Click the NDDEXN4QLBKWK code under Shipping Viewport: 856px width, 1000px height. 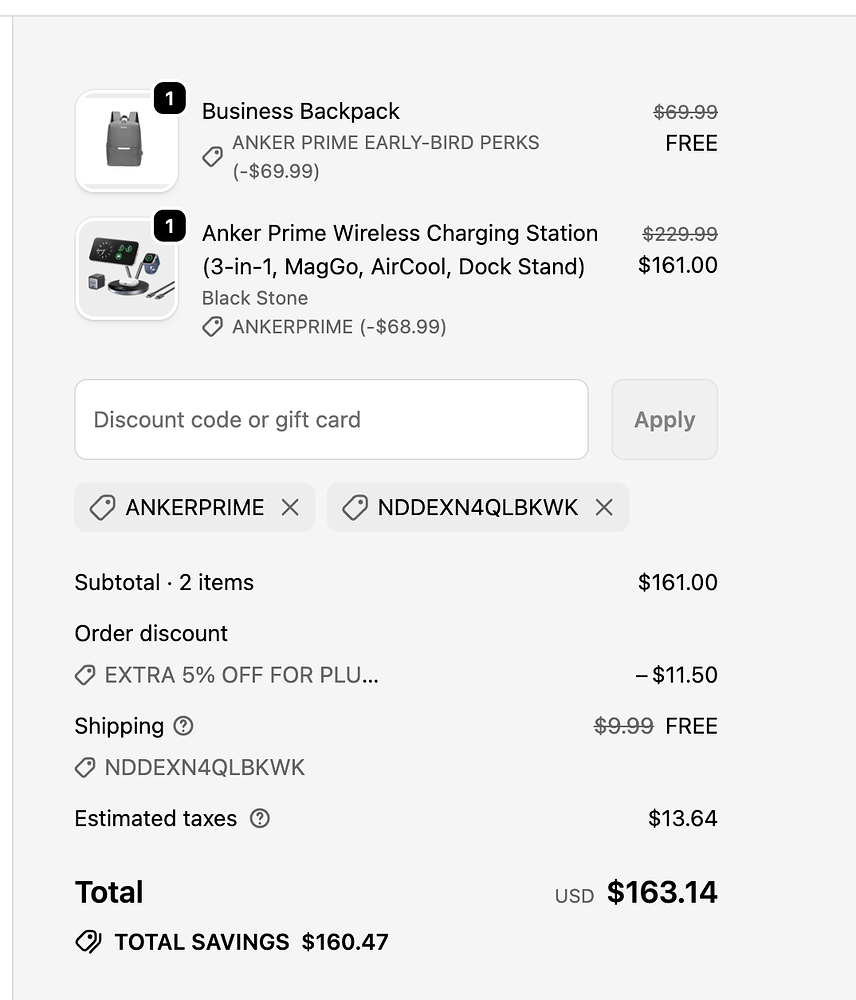click(204, 768)
